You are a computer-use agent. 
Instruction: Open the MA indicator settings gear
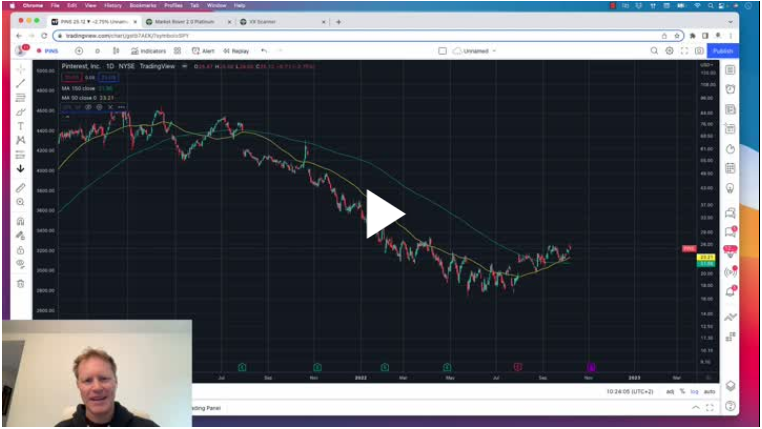pos(99,107)
